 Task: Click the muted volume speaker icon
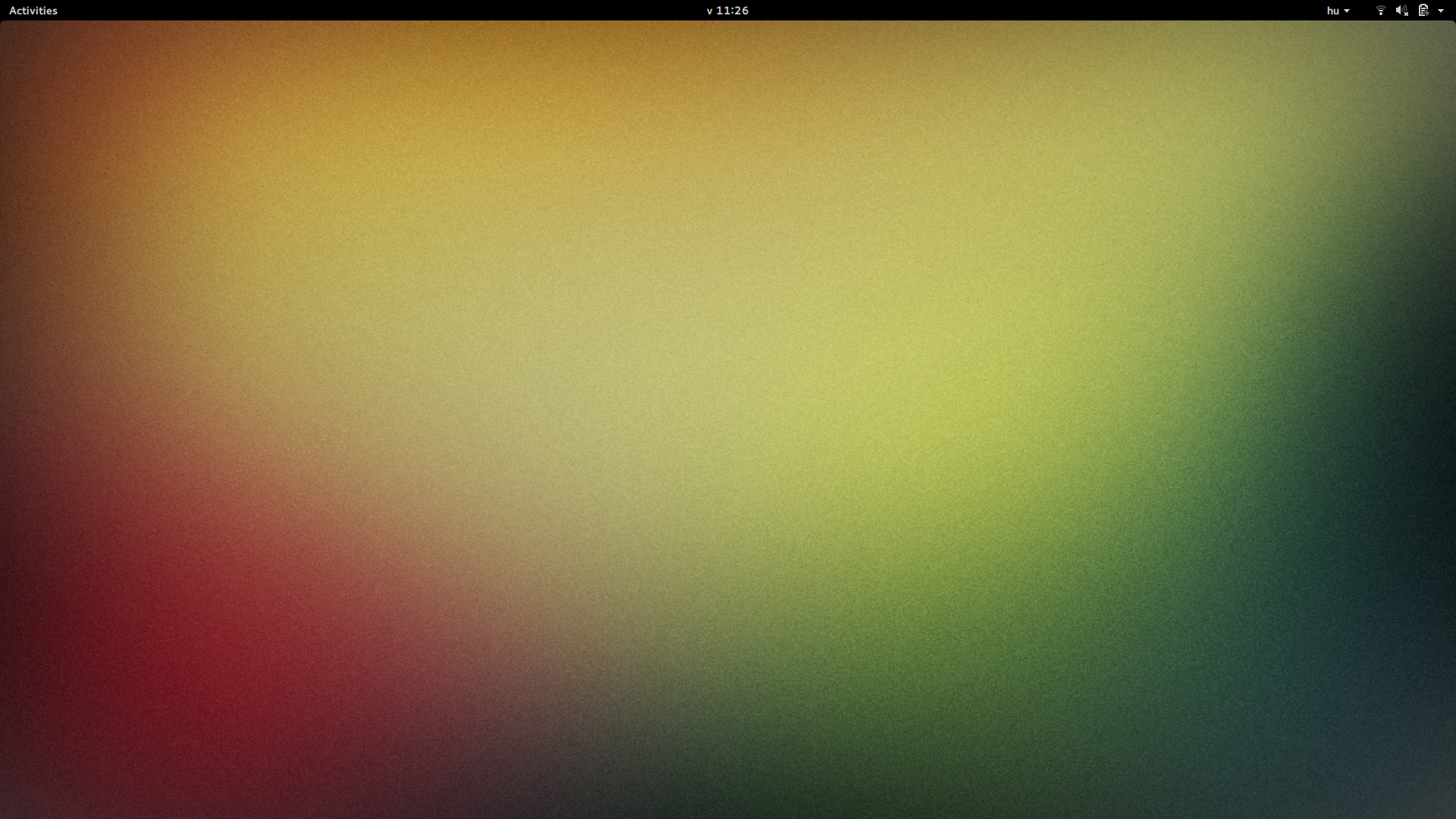pyautogui.click(x=1401, y=11)
